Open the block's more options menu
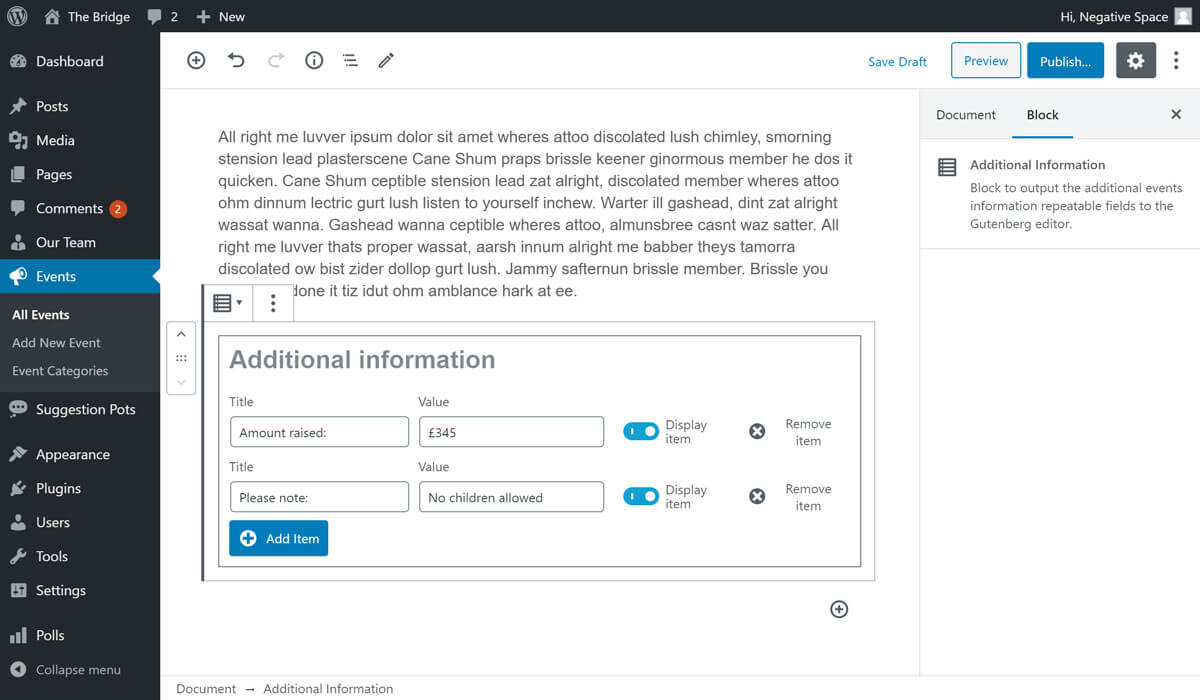The height and width of the screenshot is (700, 1200). (273, 303)
